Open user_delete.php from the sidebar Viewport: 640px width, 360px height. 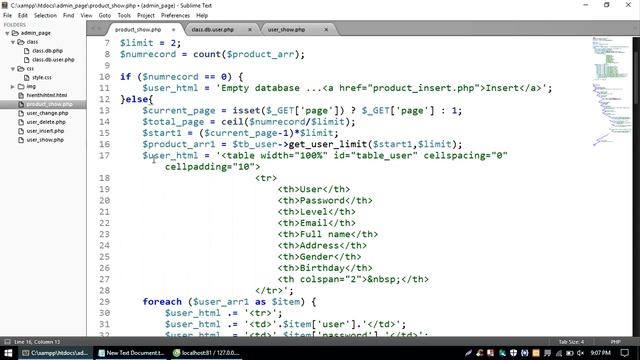pyautogui.click(x=46, y=122)
